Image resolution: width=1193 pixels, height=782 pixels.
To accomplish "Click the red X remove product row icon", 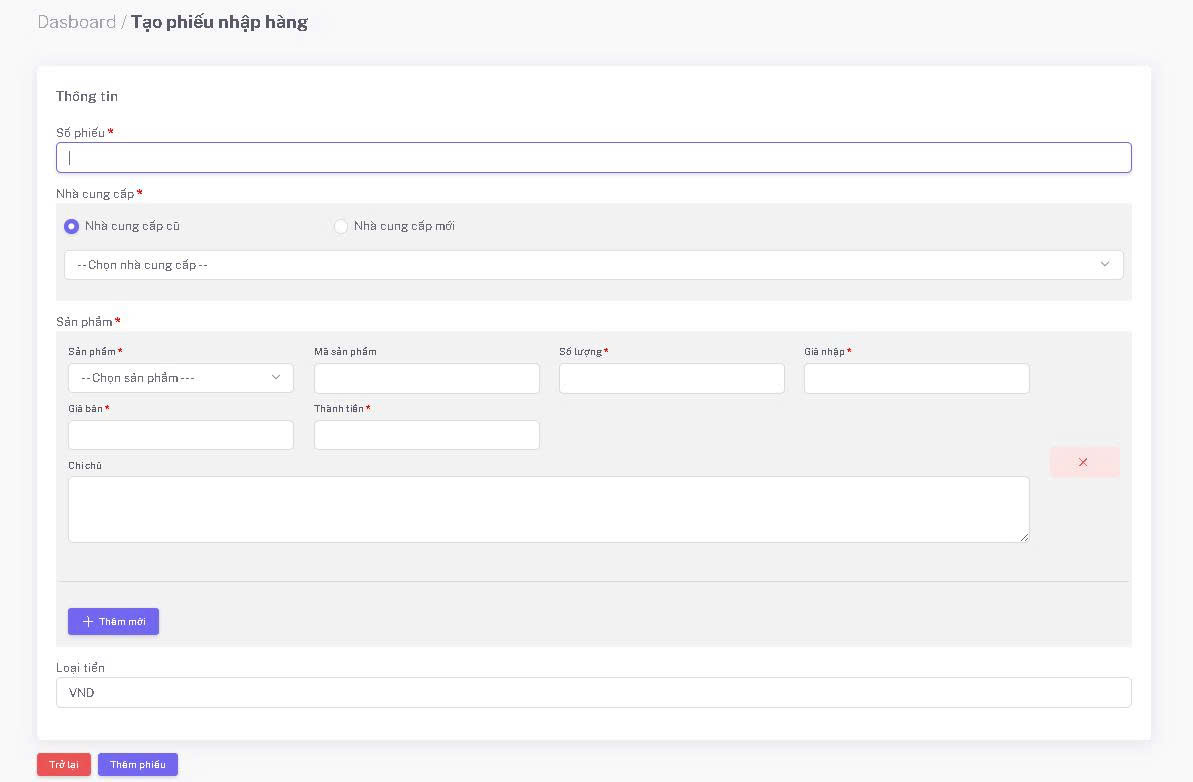I will (x=1083, y=462).
